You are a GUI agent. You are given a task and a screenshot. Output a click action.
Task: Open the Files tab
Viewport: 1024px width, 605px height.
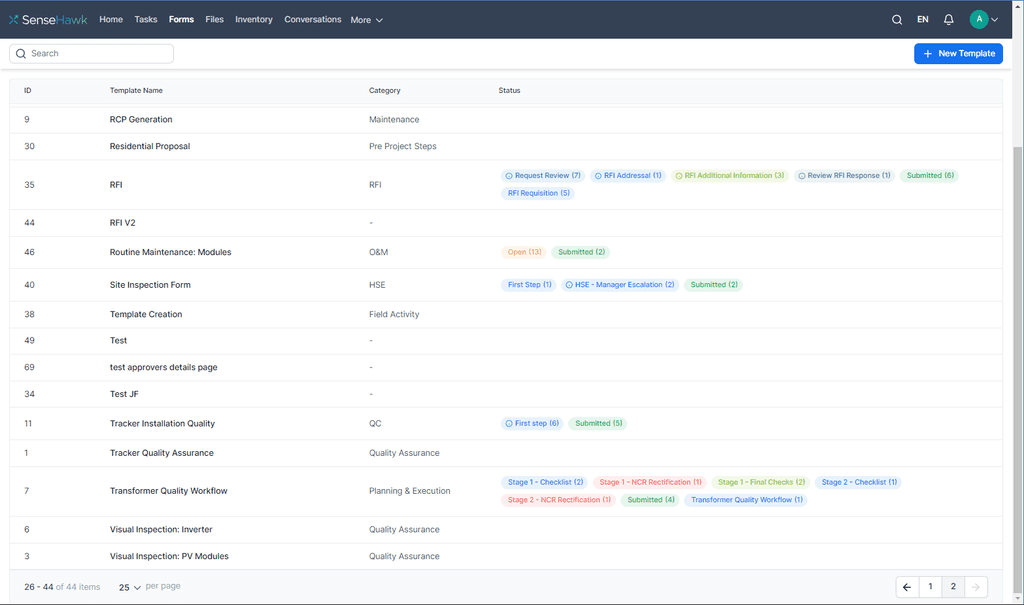tap(214, 20)
